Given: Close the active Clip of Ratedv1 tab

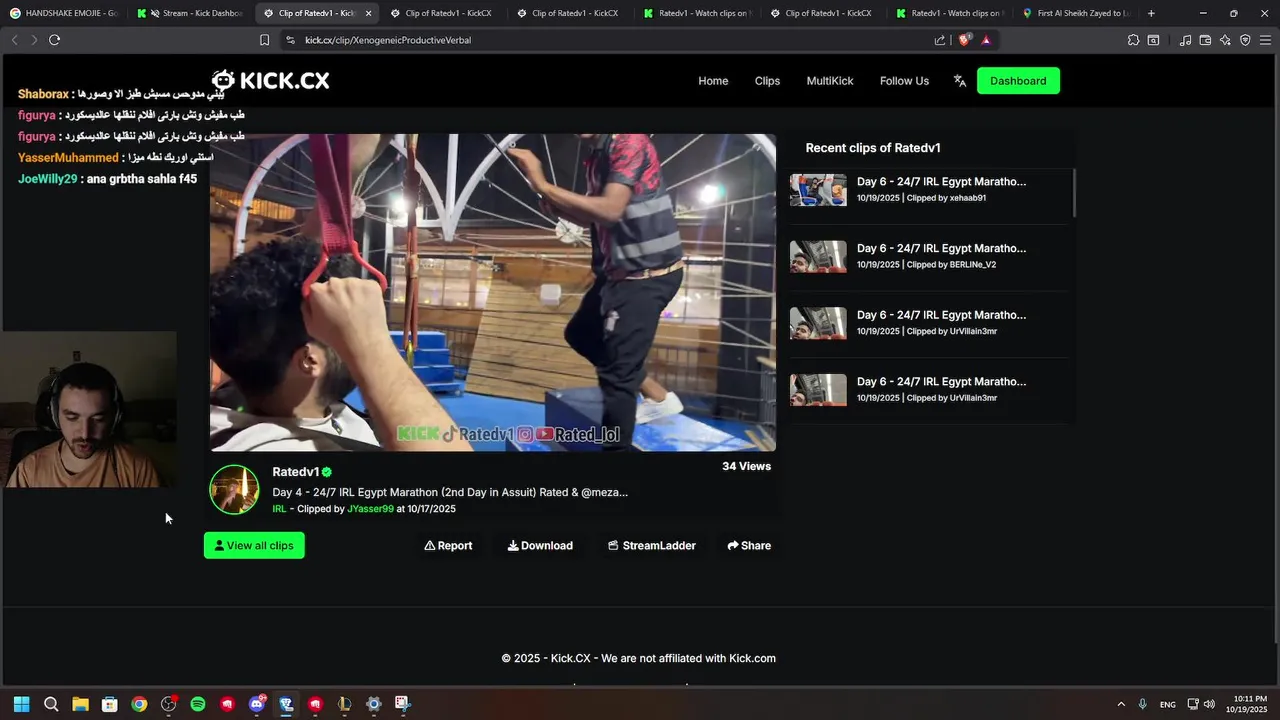Looking at the screenshot, I should [x=368, y=14].
